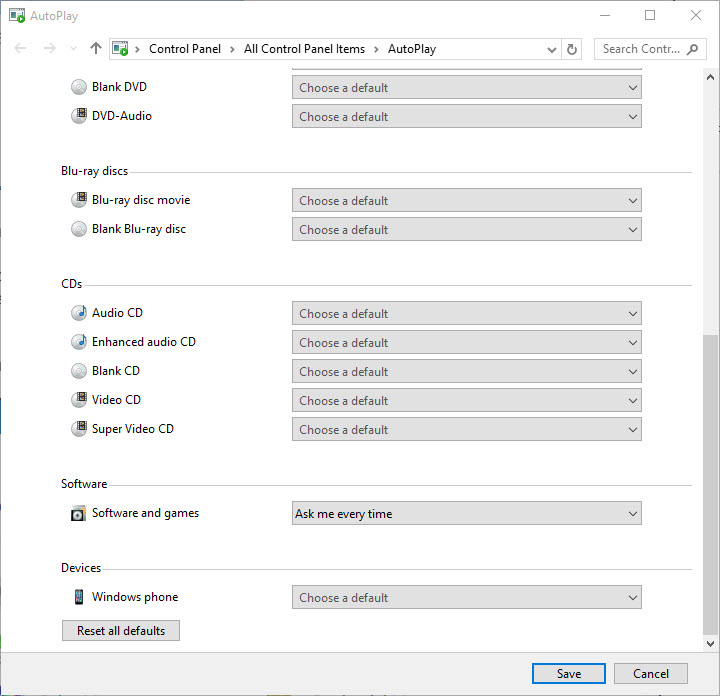Go back using the Back arrow

[21, 48]
